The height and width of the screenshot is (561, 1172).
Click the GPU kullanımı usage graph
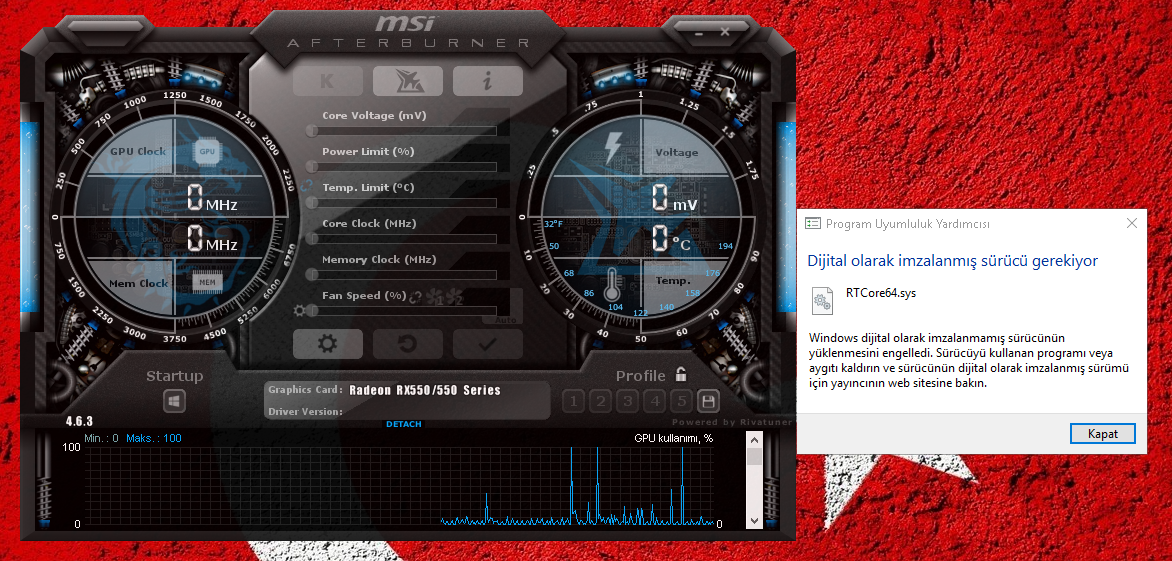click(399, 486)
